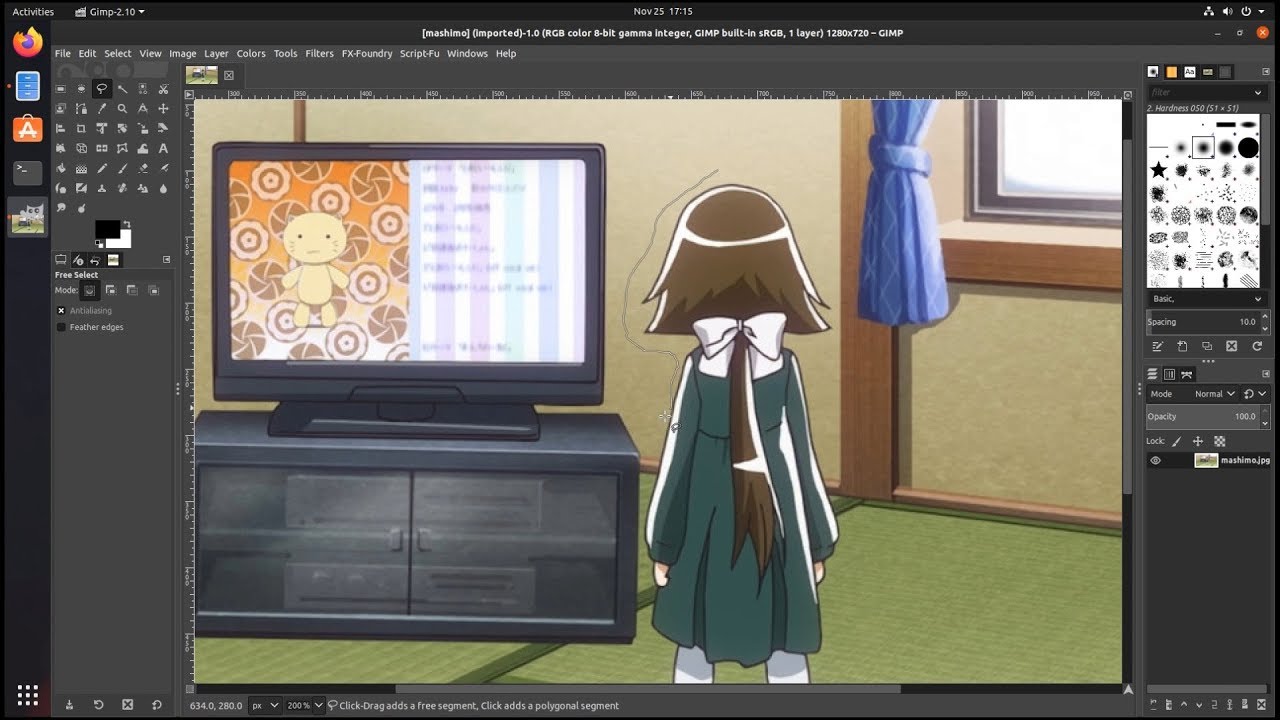
Task: Set selection mode to Intersect with selection
Action: point(153,290)
